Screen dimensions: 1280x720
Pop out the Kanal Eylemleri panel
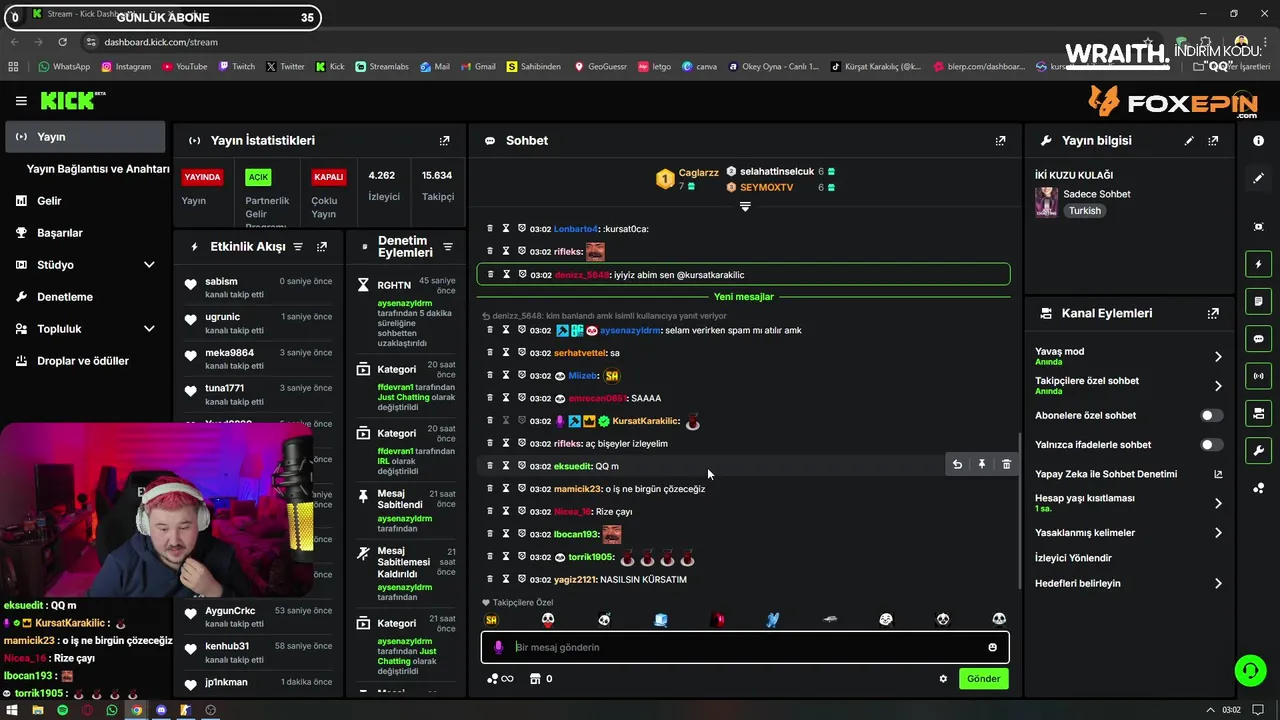[x=1213, y=313]
